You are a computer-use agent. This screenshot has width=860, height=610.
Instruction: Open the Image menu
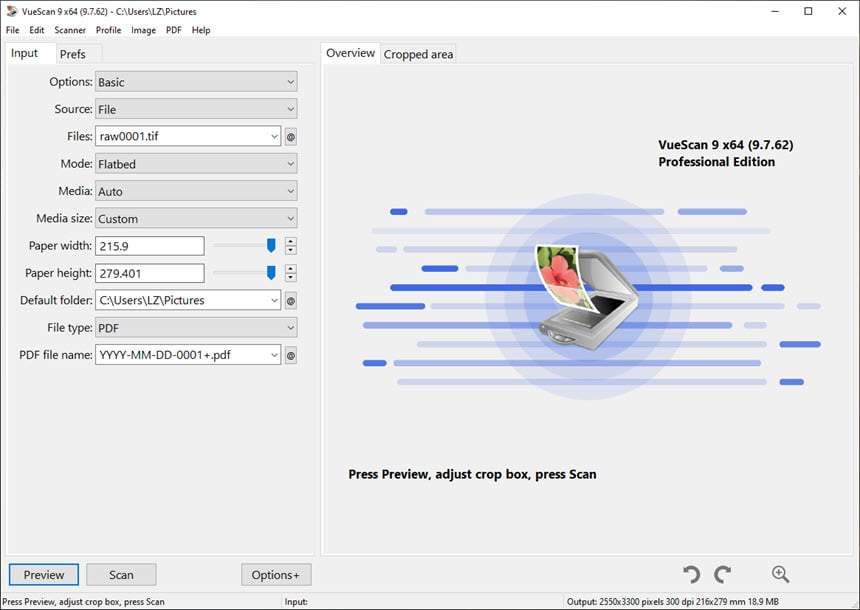click(143, 30)
